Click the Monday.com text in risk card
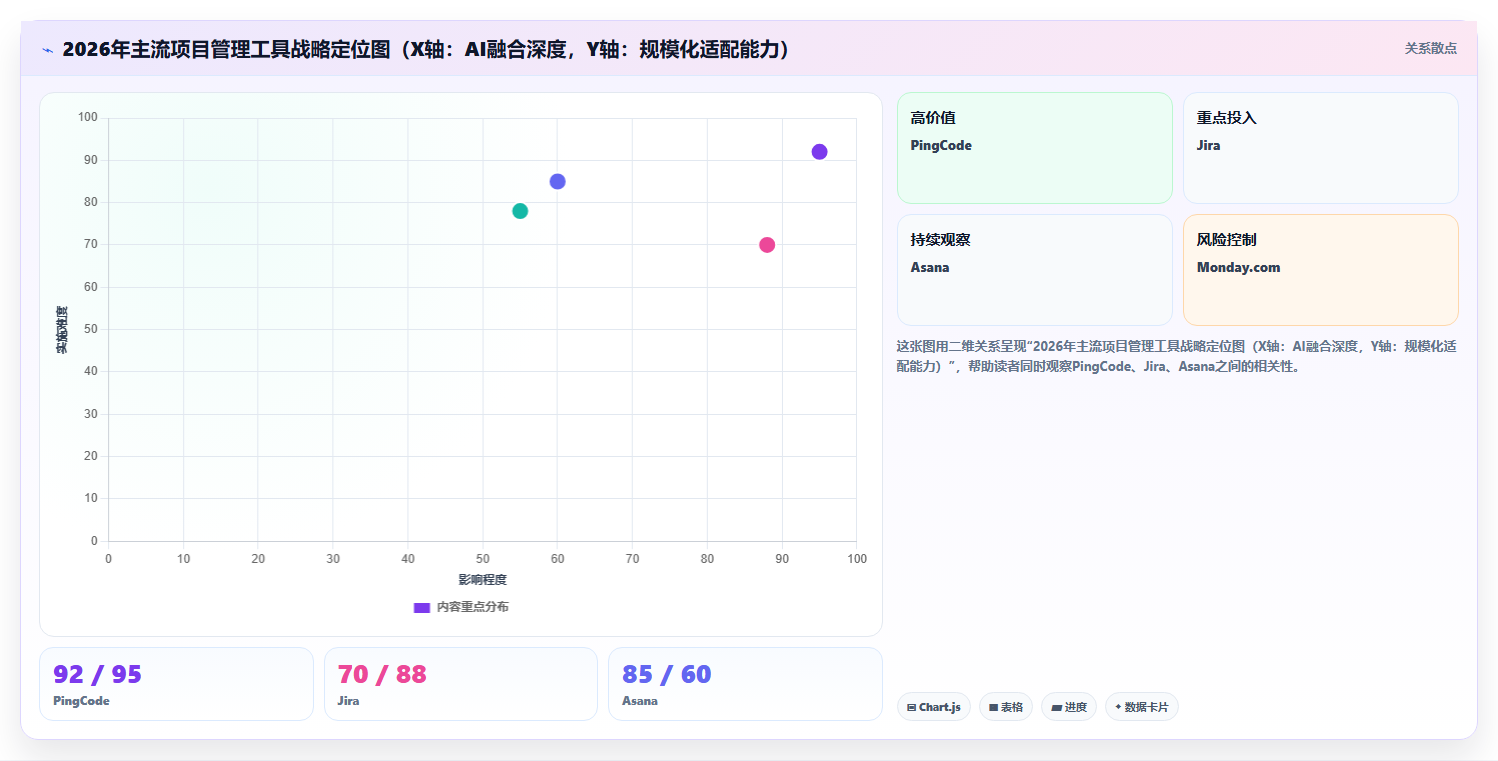Image resolution: width=1498 pixels, height=761 pixels. pos(1238,268)
